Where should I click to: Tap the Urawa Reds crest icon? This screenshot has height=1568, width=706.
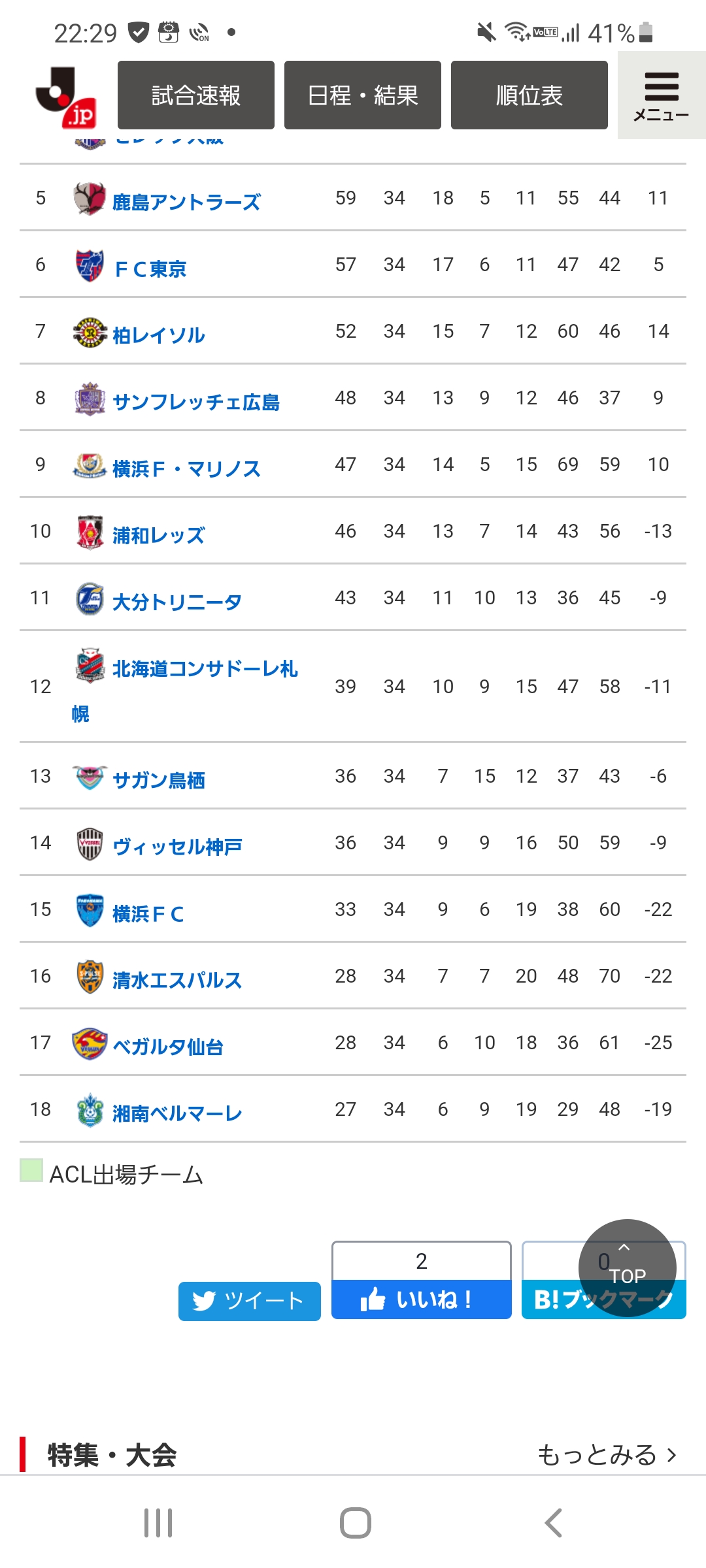[x=90, y=532]
